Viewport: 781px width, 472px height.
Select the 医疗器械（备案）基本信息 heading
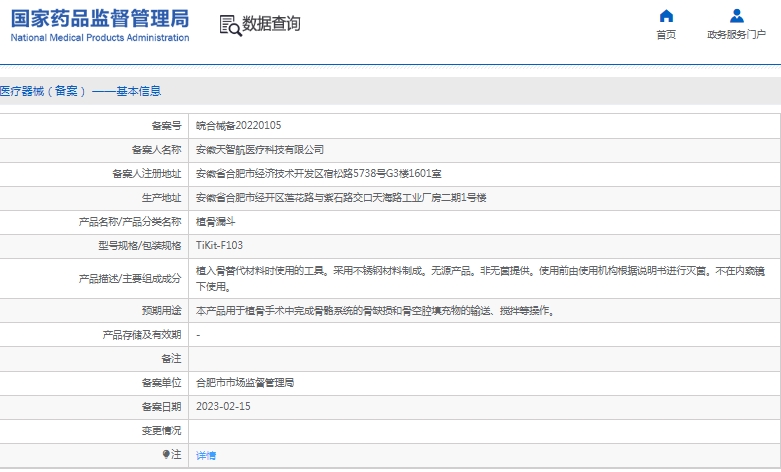80,91
